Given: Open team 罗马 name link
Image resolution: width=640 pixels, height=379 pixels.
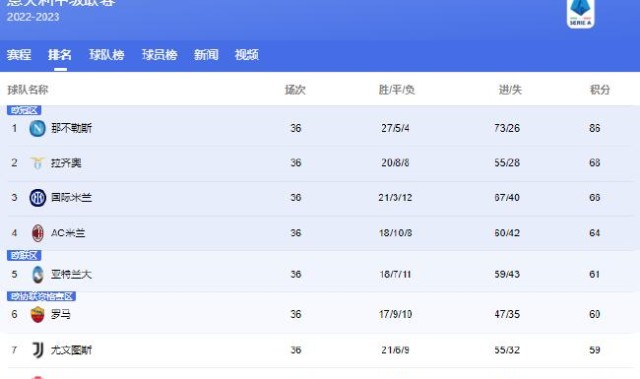Looking at the screenshot, I should click(x=61, y=315).
